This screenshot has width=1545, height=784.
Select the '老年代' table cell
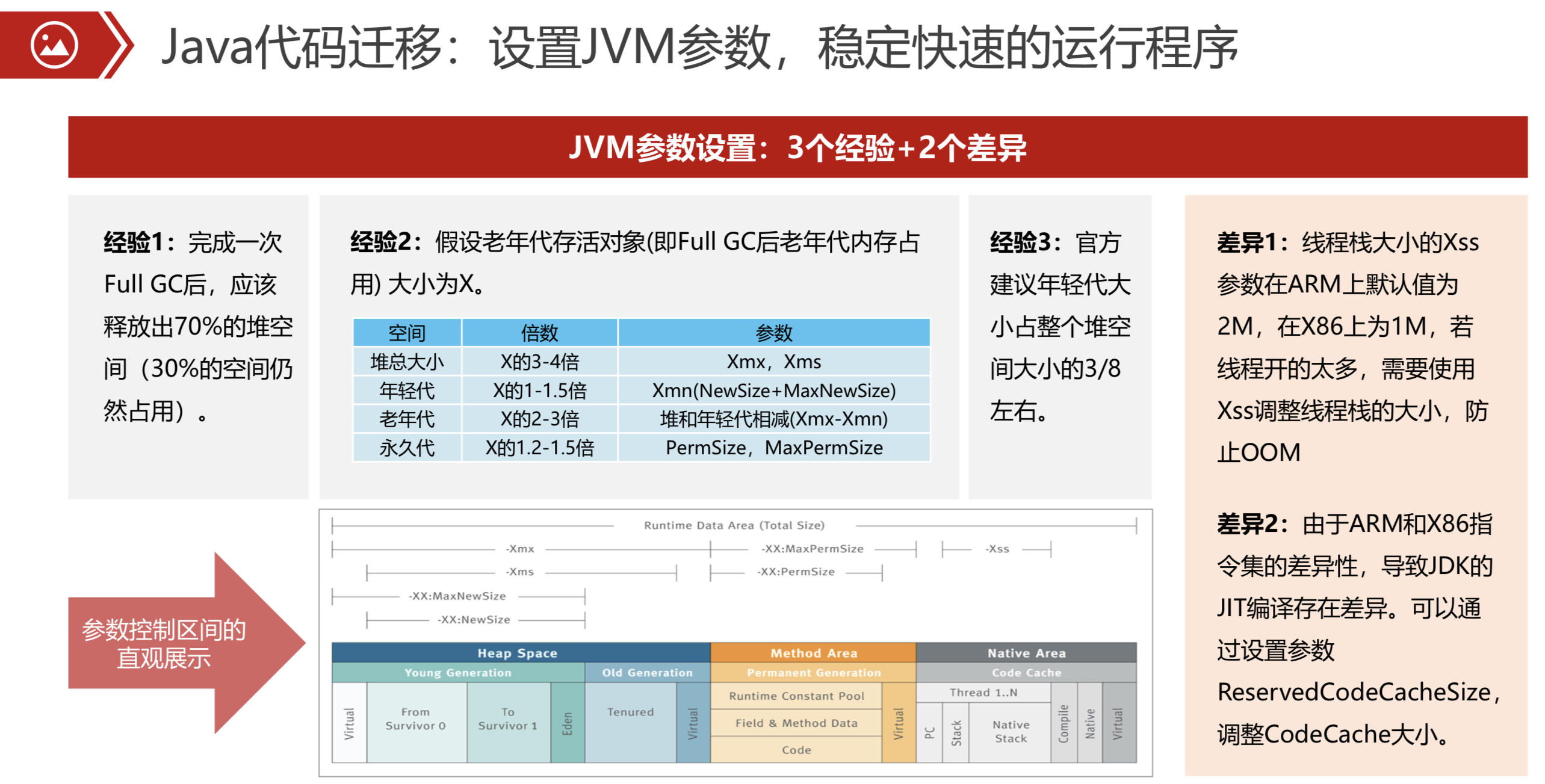407,419
